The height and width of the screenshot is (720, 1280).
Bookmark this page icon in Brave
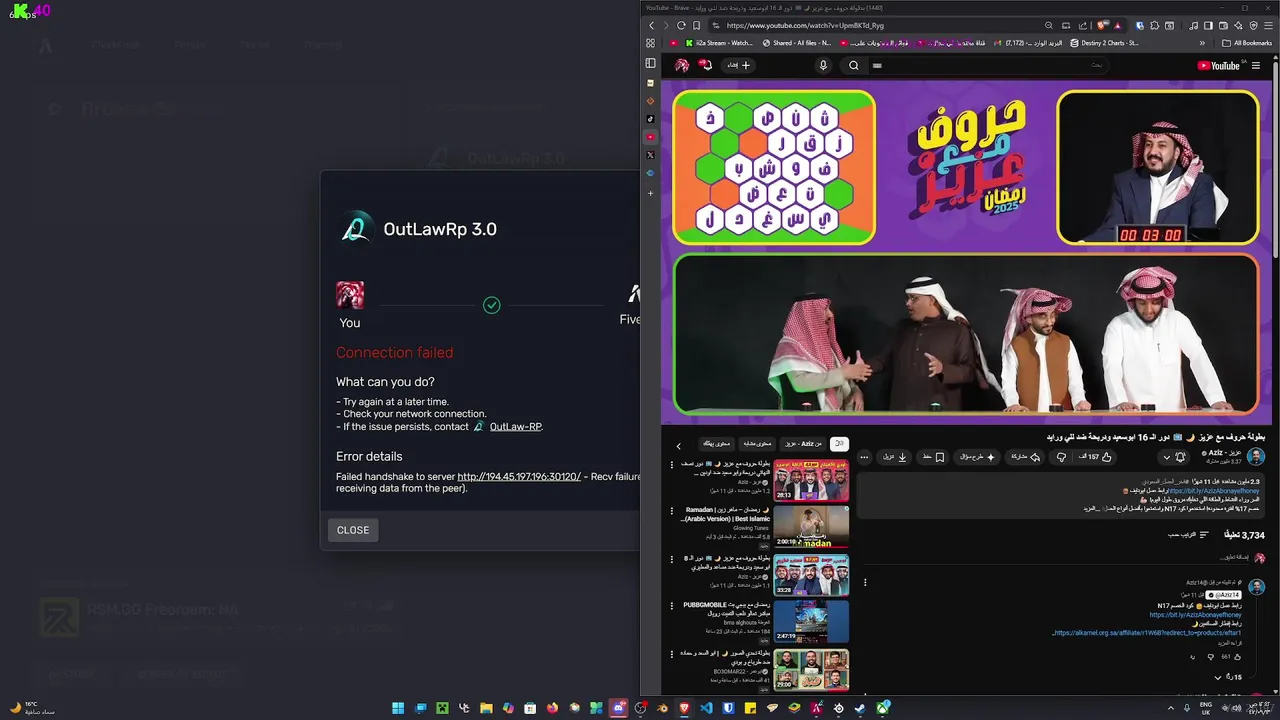[697, 25]
